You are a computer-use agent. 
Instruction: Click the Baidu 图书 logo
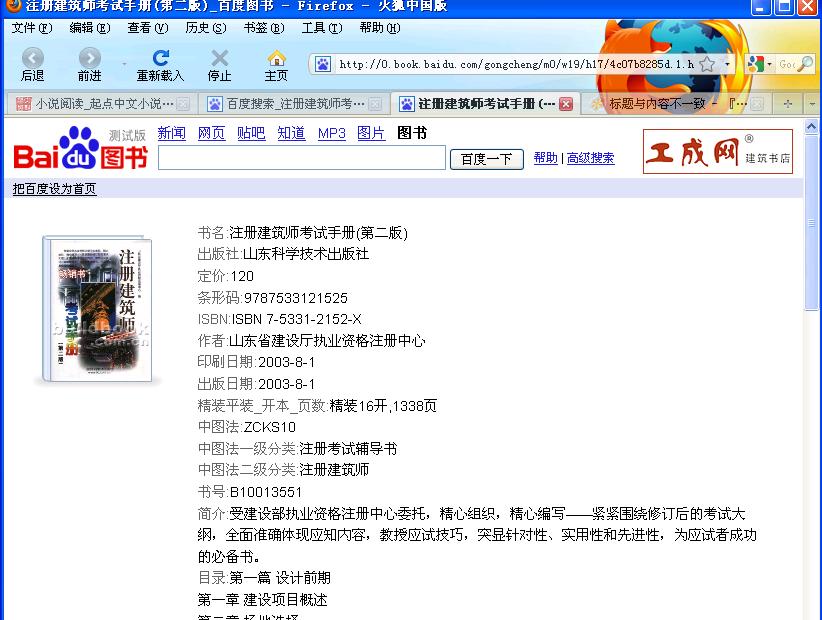click(80, 149)
